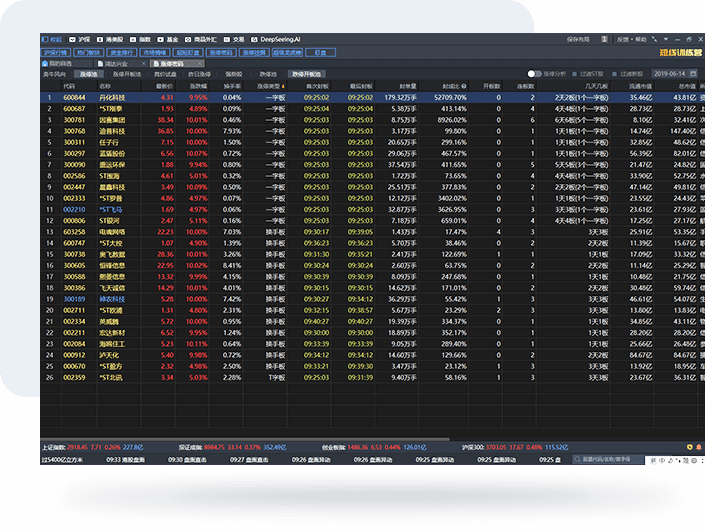
Task: Open the 反馈·帮助 dropdown menu
Action: tap(630, 39)
